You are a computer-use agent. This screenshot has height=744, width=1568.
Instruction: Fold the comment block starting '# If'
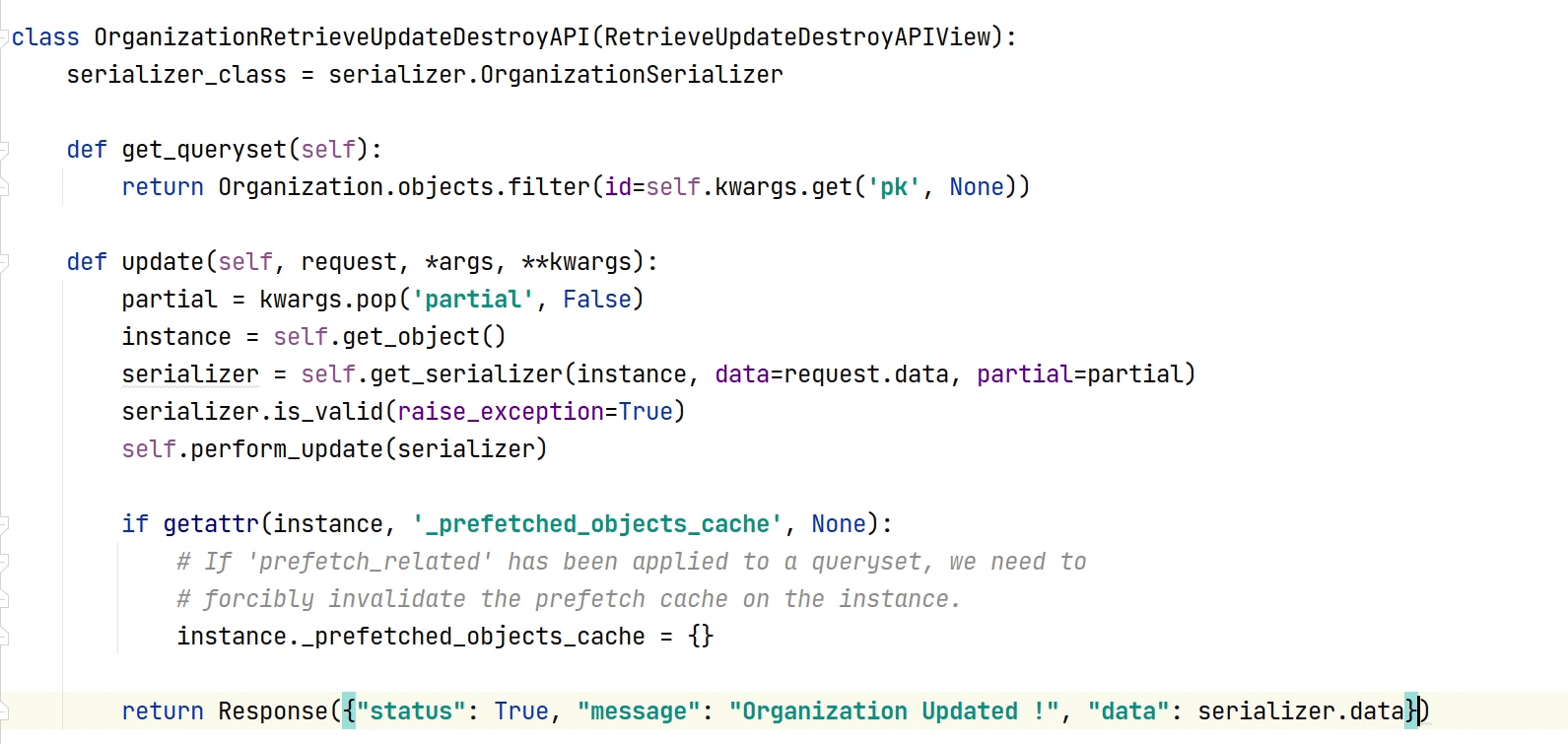5,562
